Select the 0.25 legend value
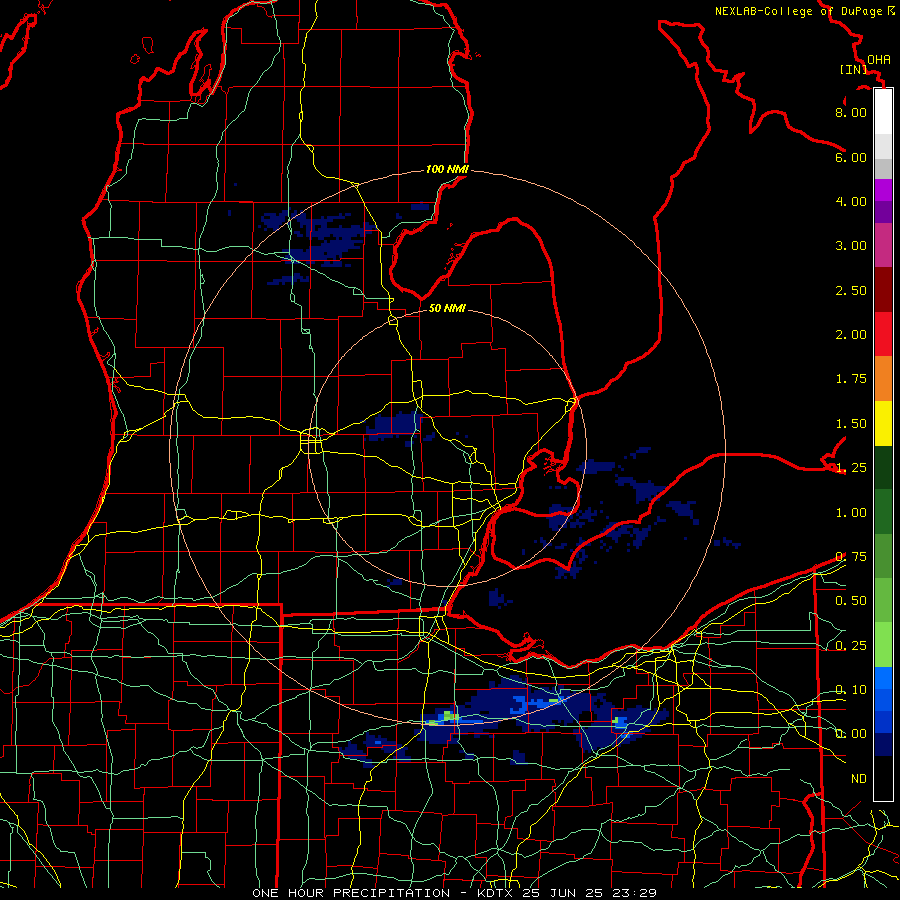900x900 pixels. click(851, 646)
